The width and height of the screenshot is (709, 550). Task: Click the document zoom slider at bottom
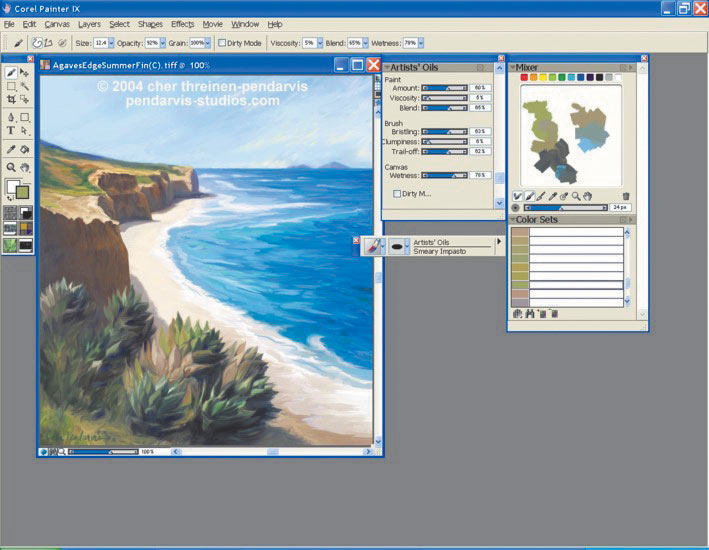104,451
